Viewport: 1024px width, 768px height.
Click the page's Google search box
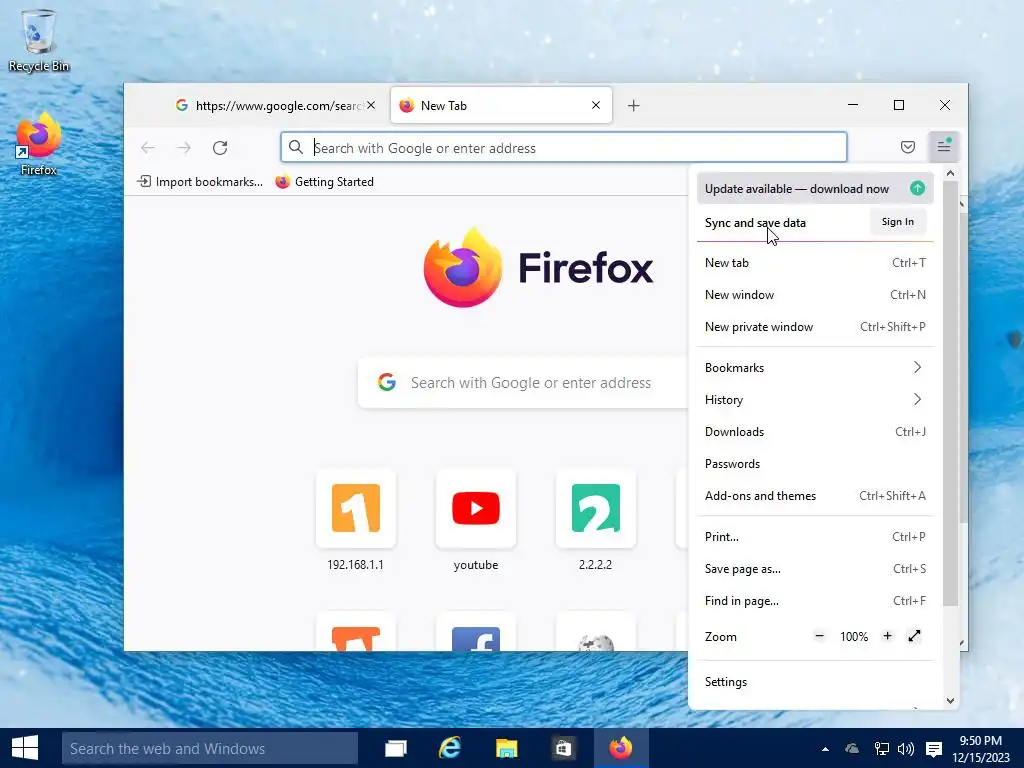(x=522, y=383)
